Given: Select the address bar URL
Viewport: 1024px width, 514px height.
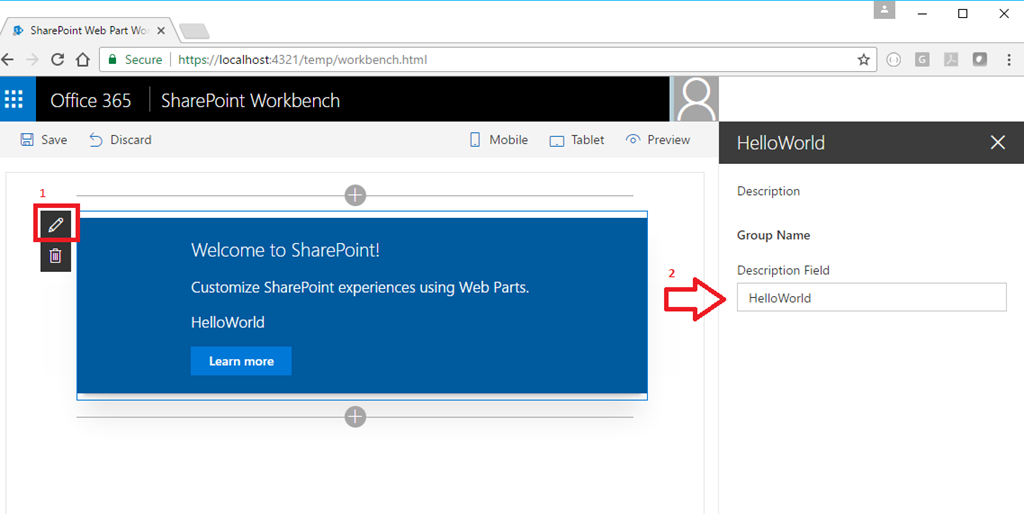Looking at the screenshot, I should [x=302, y=59].
